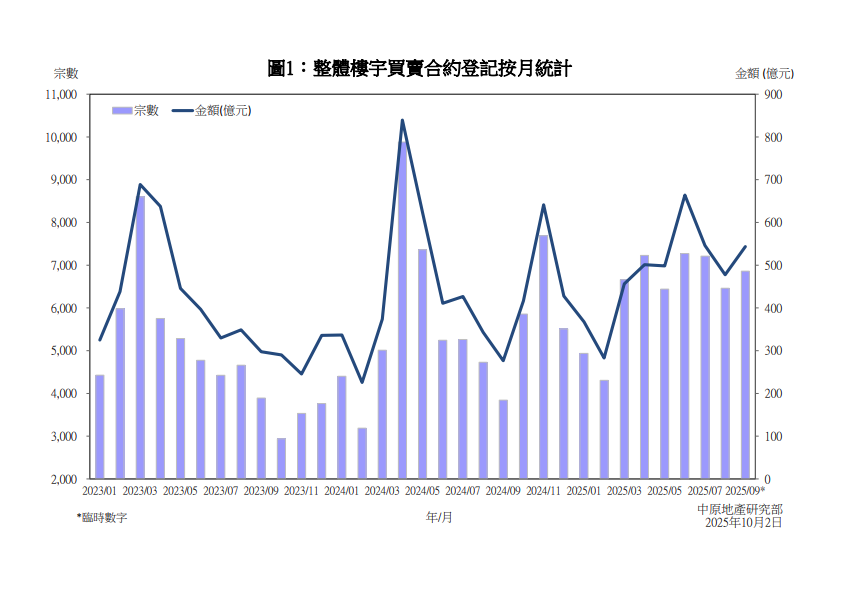The width and height of the screenshot is (849, 597).
Task: Click the 900 right axis tick label
Action: (x=773, y=95)
